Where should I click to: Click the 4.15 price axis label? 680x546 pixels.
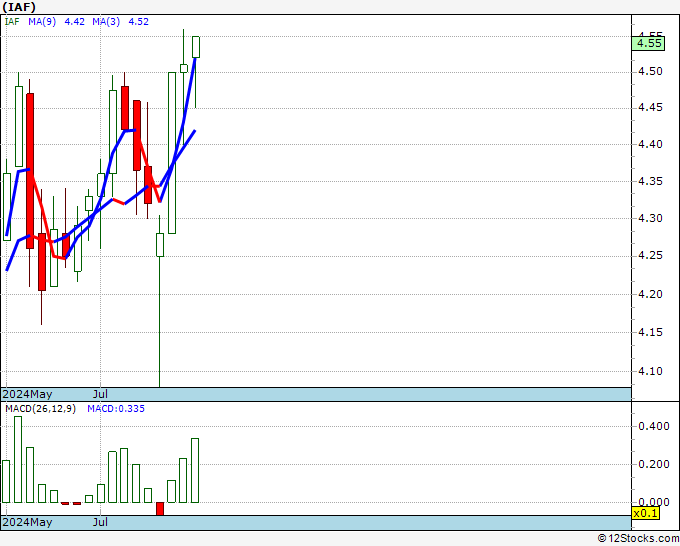click(651, 332)
